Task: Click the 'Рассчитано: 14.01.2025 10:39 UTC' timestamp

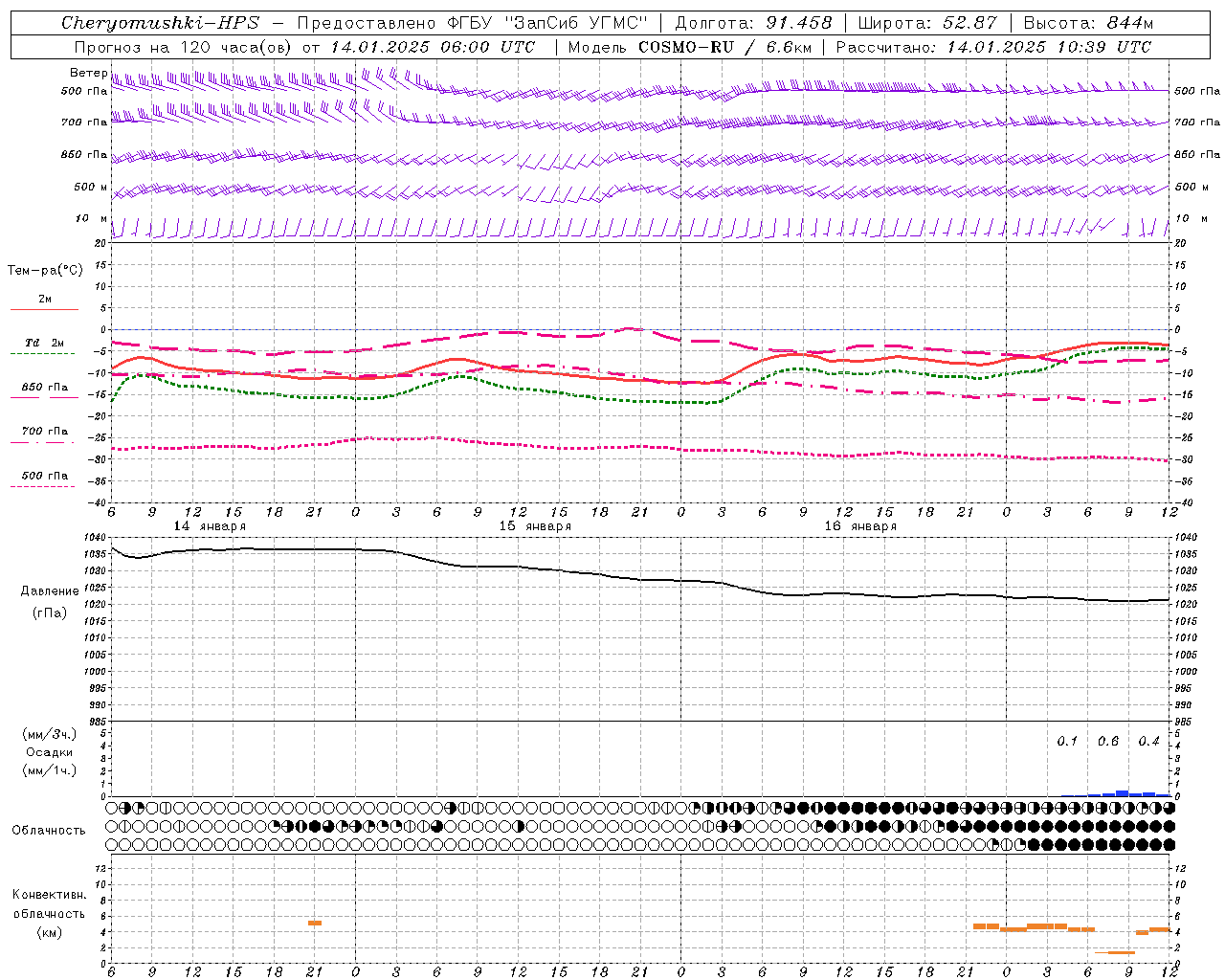Action: tap(993, 47)
